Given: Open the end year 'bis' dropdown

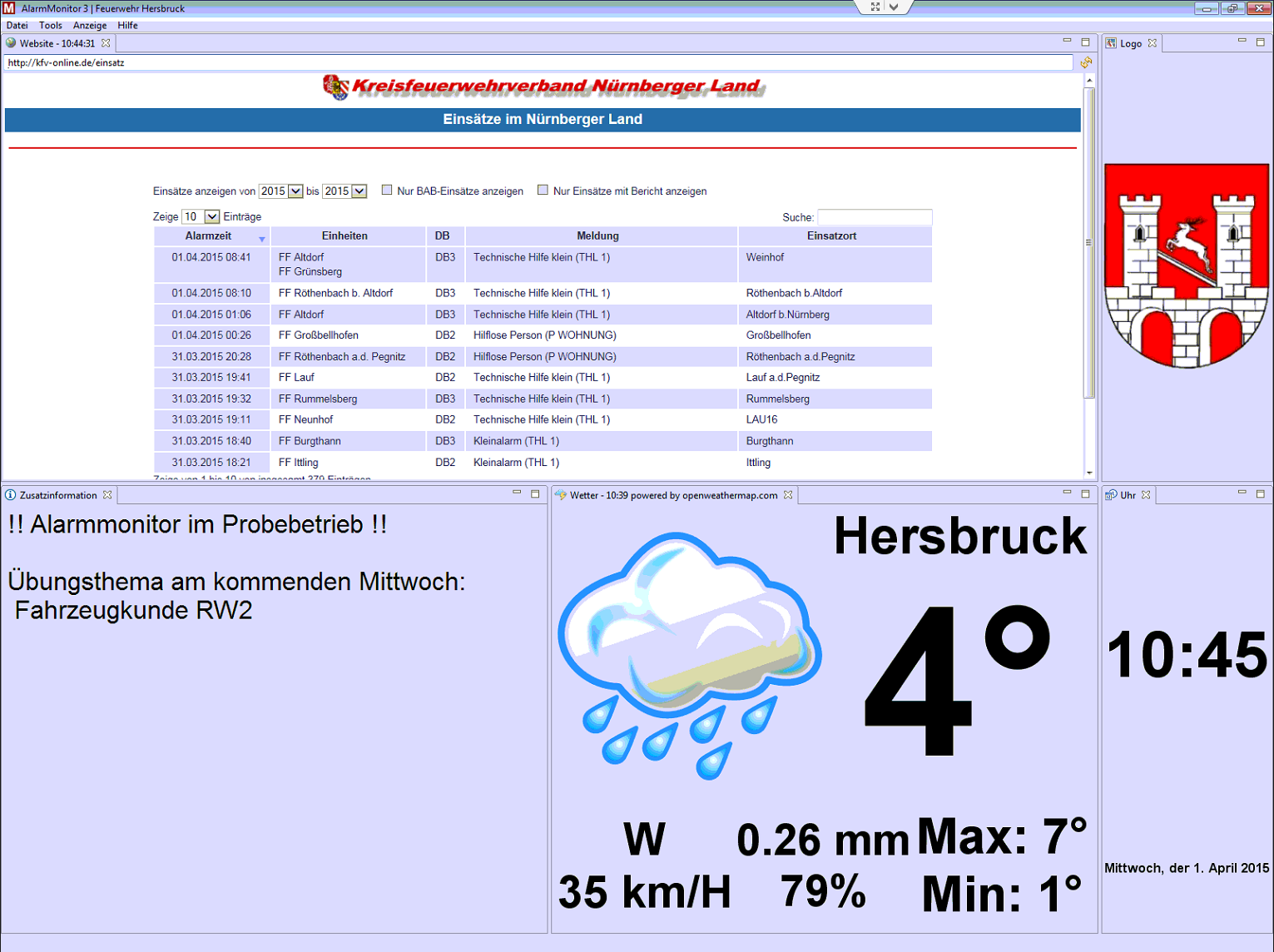Looking at the screenshot, I should click(x=359, y=191).
